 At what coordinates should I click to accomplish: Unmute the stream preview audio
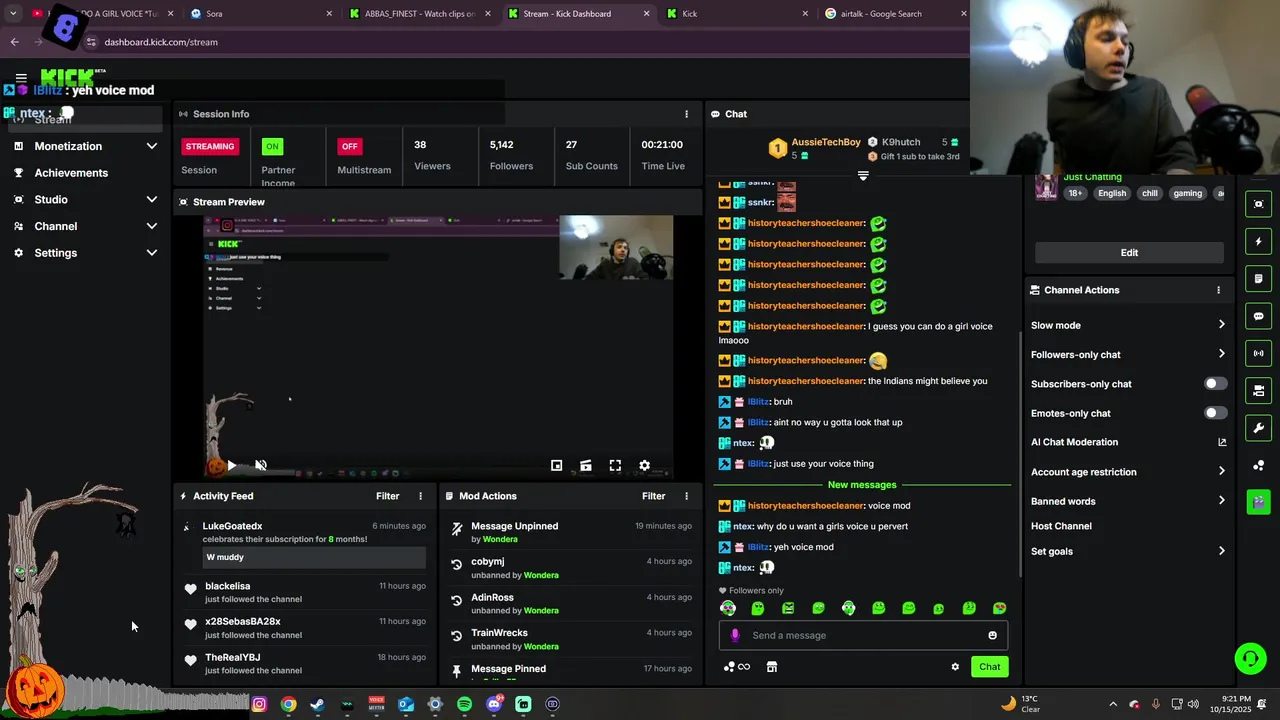[x=261, y=465]
